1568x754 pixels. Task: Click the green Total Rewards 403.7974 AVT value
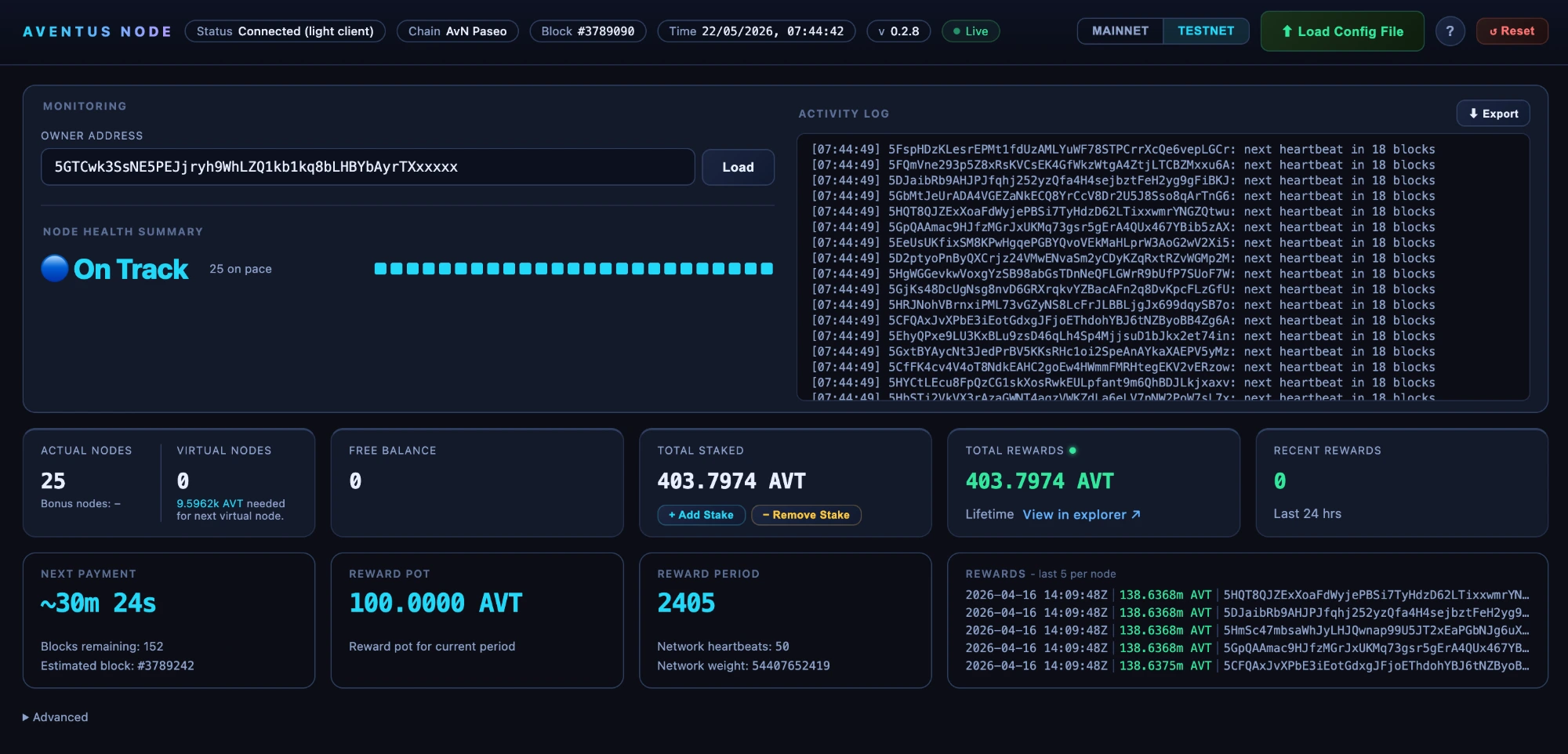click(1040, 481)
